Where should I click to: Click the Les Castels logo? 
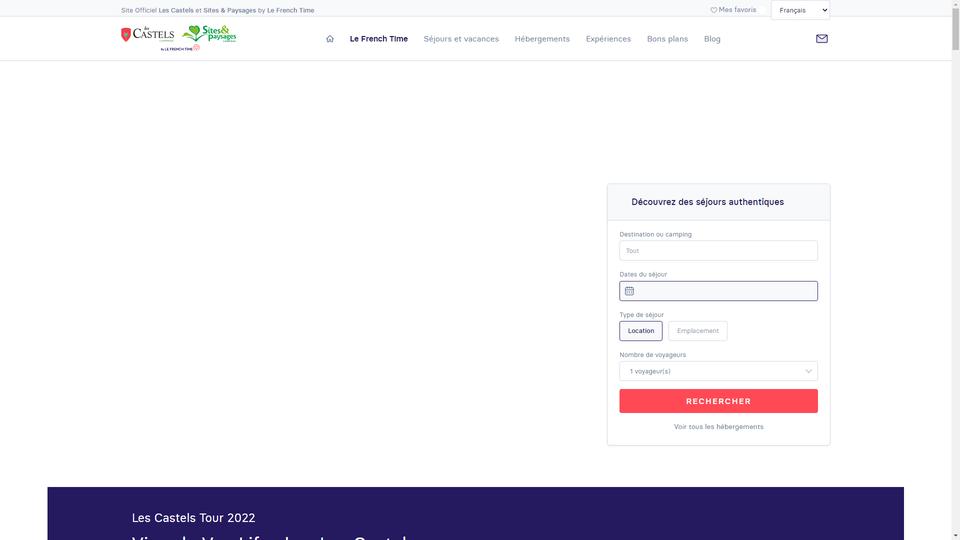tap(148, 34)
